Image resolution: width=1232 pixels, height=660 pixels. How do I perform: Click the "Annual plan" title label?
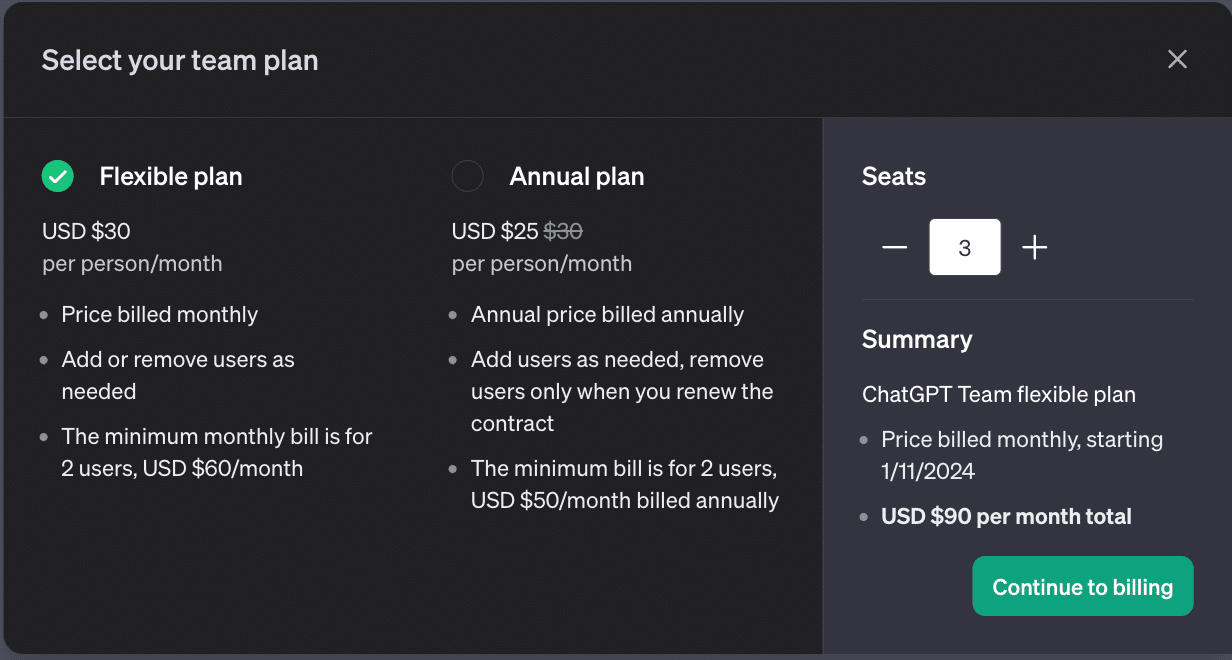click(x=576, y=177)
